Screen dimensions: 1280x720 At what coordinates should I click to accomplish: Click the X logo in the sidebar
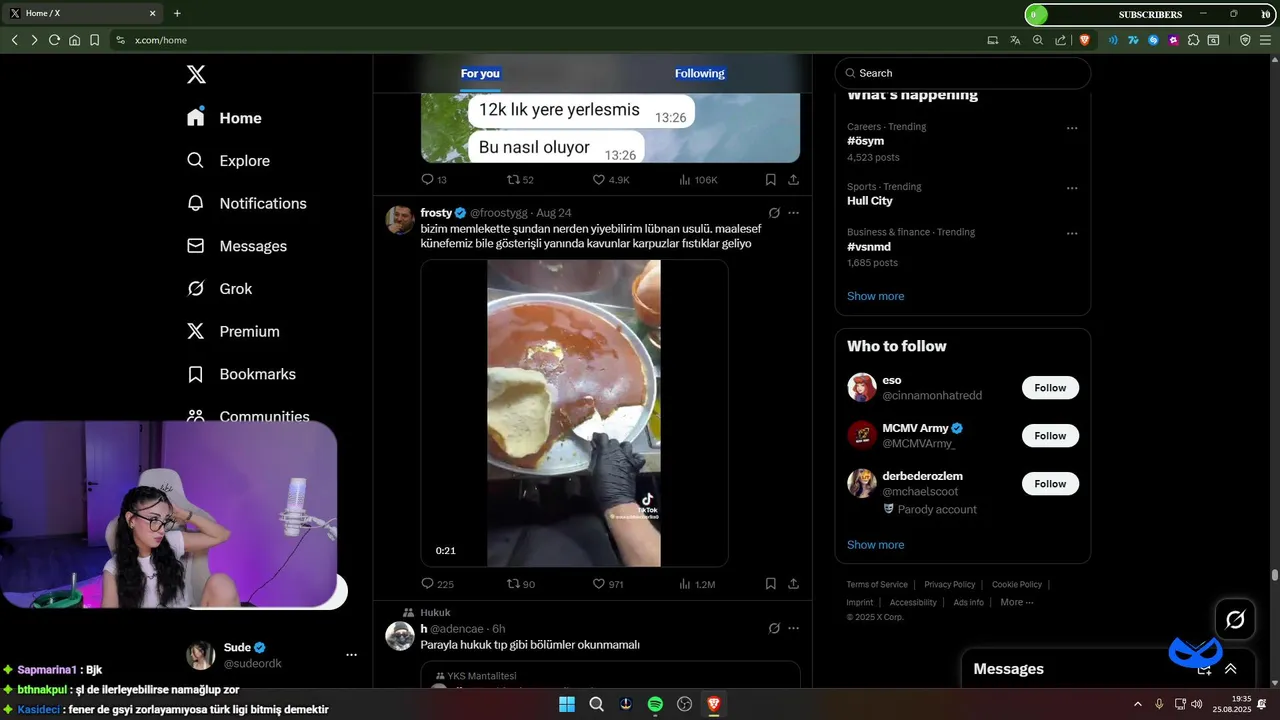point(196,74)
